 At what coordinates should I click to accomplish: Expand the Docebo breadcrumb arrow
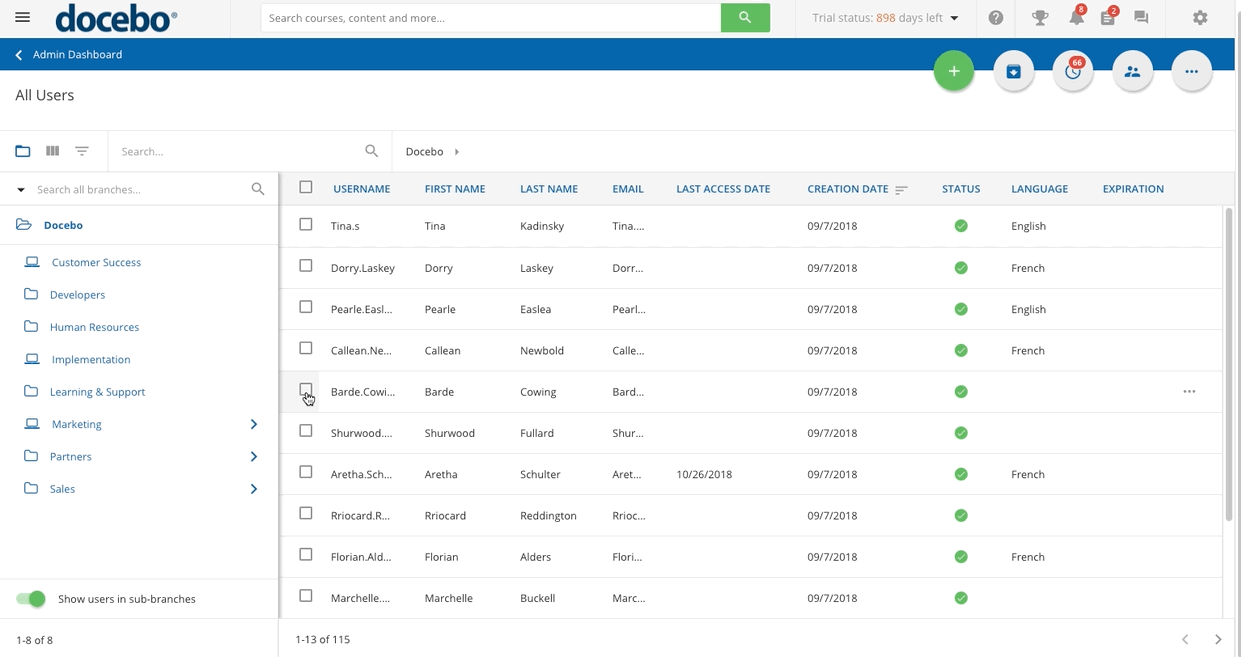point(457,152)
